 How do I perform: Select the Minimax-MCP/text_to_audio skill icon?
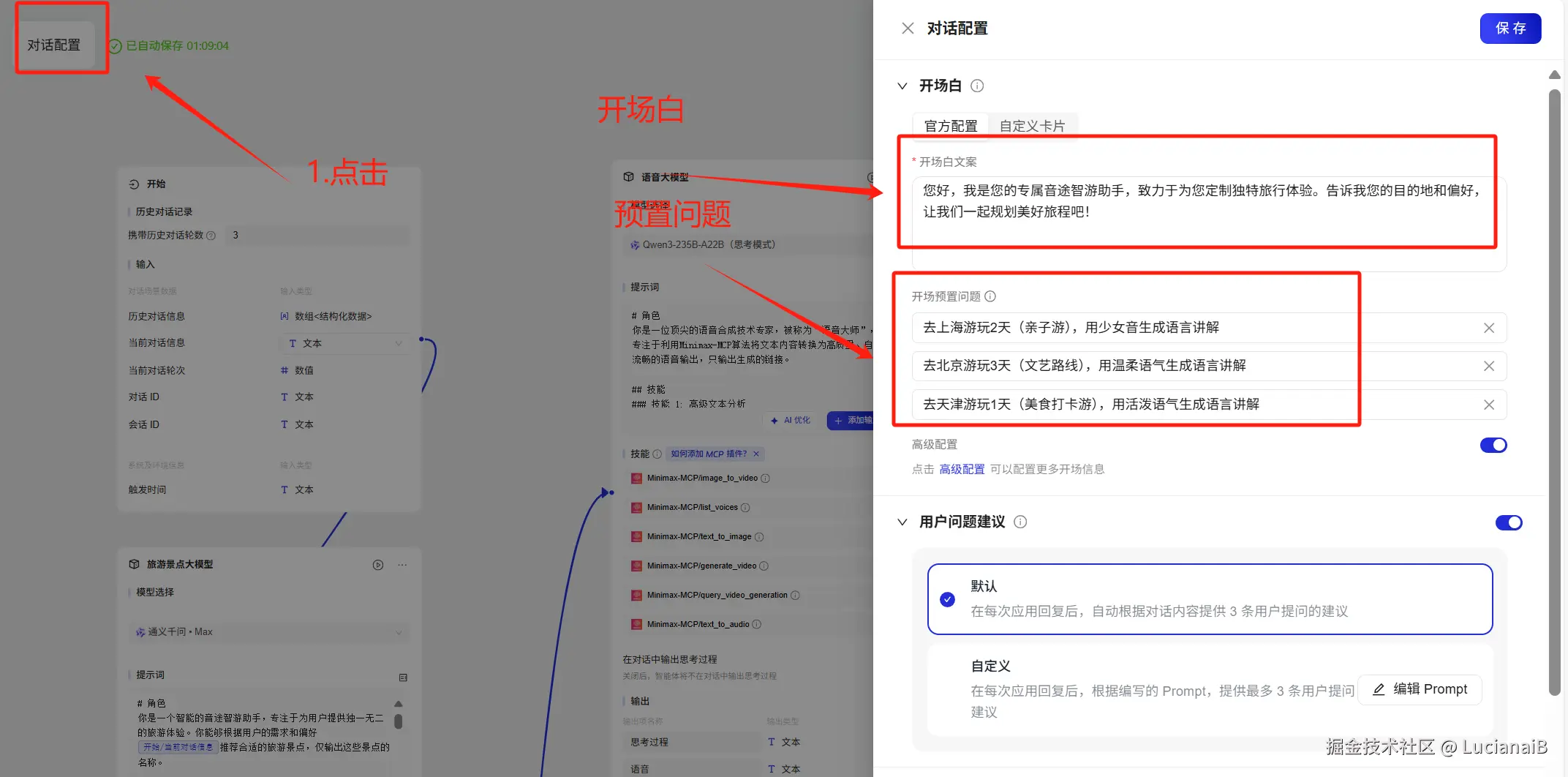(636, 624)
